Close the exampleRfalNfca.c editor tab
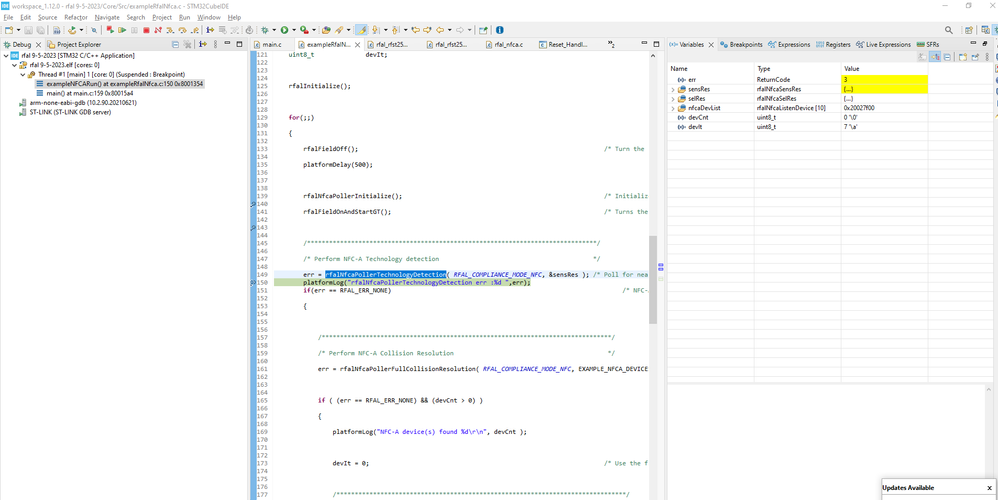Viewport: 998px width, 500px height. (357, 45)
